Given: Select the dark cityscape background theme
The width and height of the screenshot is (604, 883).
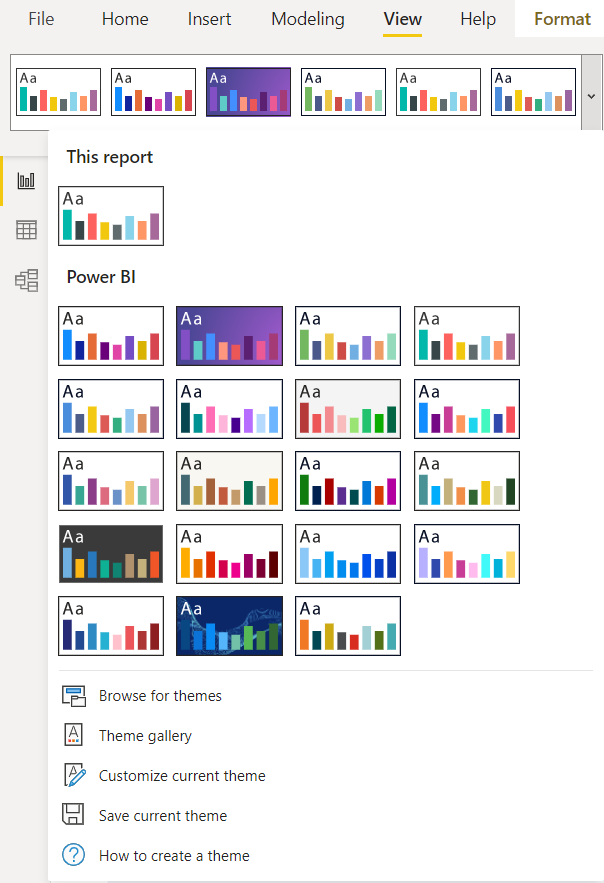Looking at the screenshot, I should (229, 626).
